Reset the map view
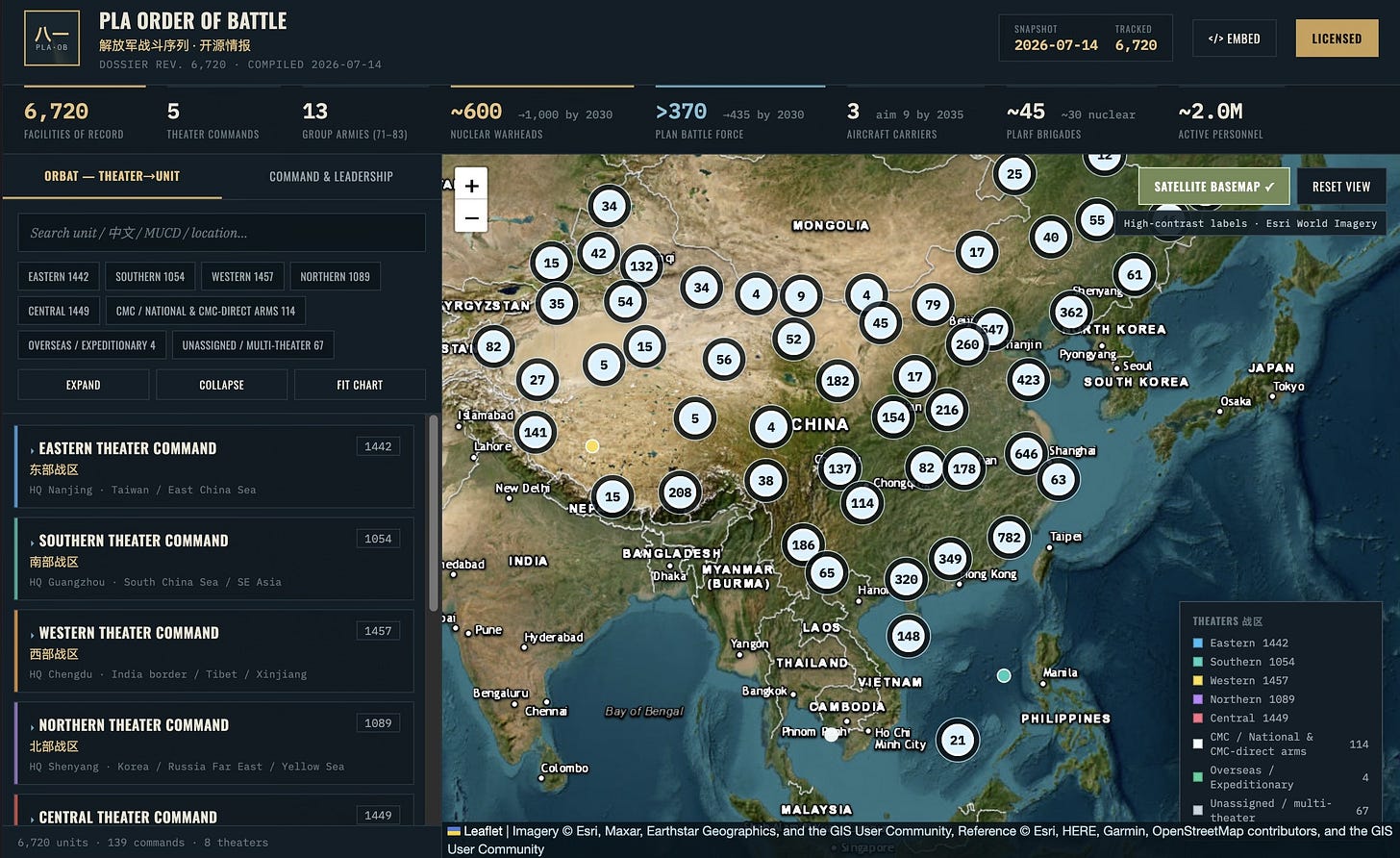Viewport: 1400px width, 858px height. coord(1341,187)
